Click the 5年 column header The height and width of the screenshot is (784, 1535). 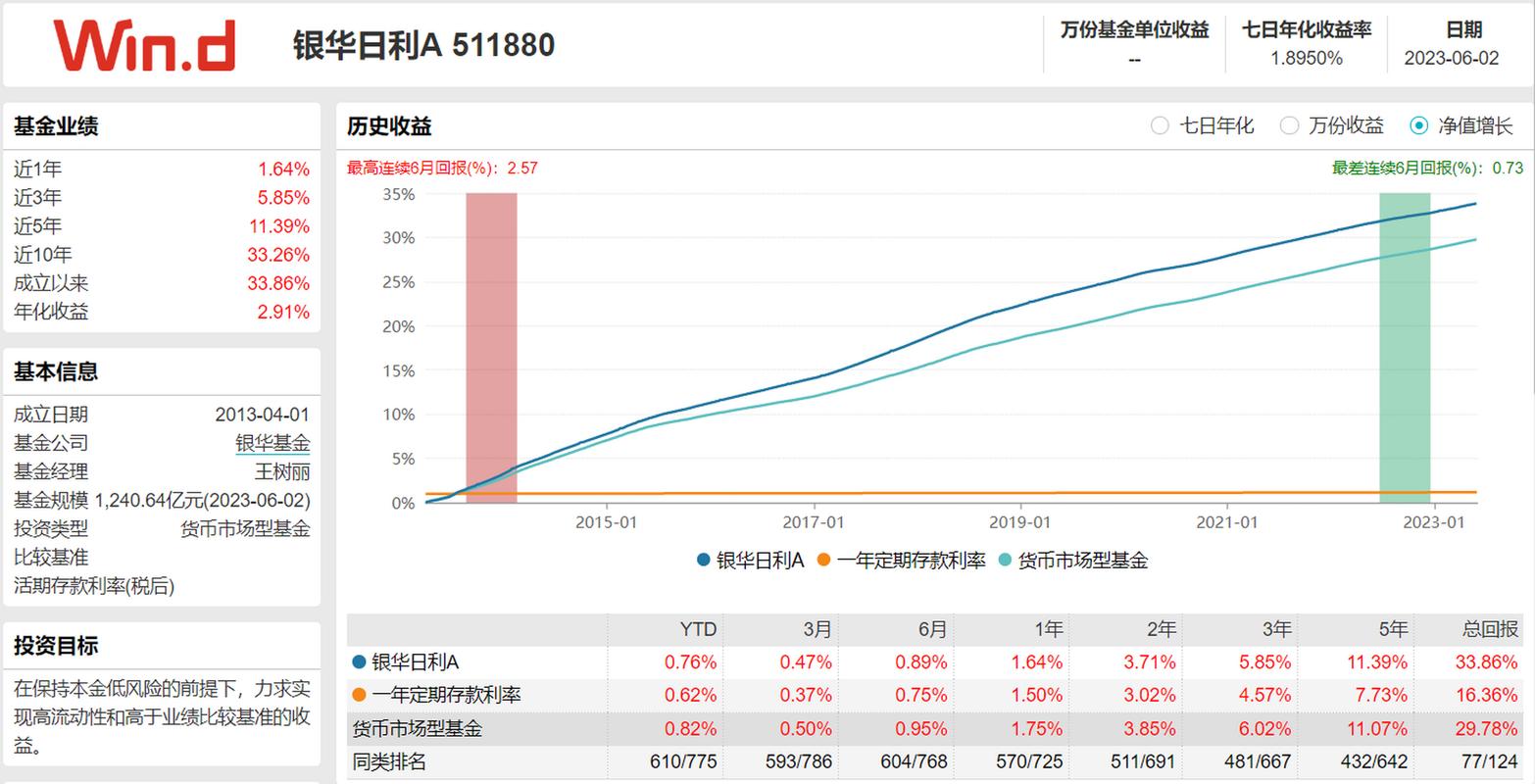(1392, 629)
